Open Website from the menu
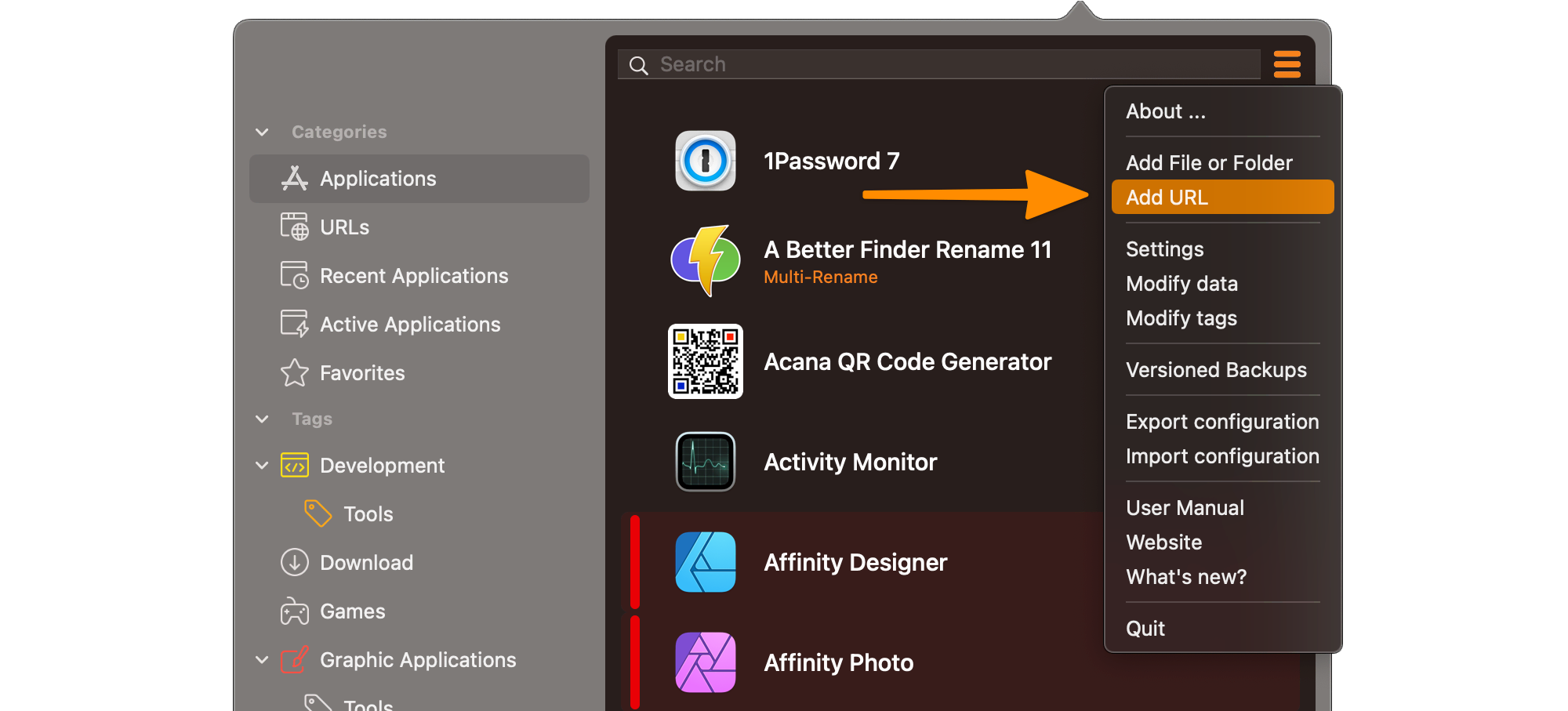This screenshot has width=1568, height=711. (1223, 542)
